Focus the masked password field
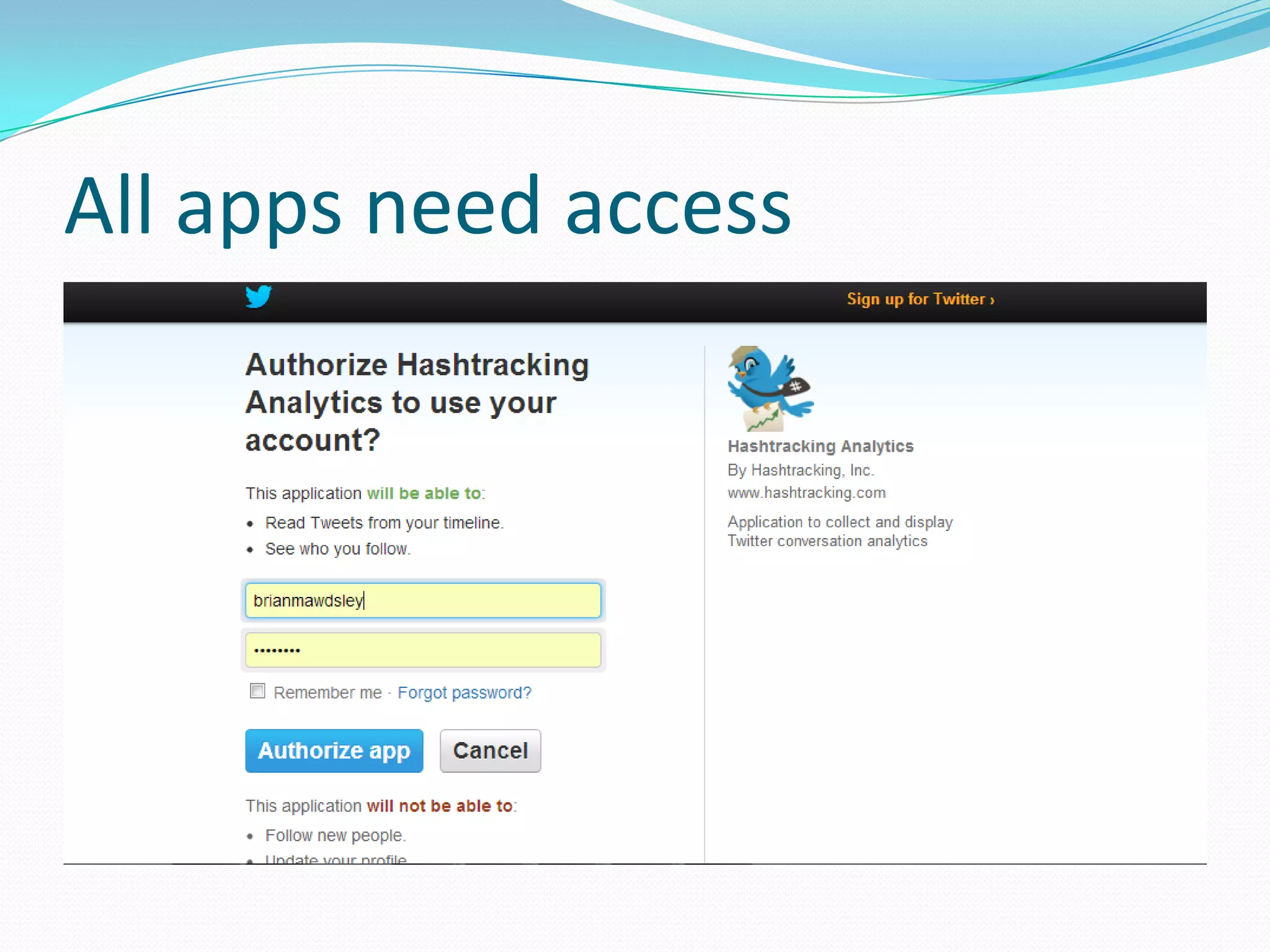This screenshot has height=952, width=1270. point(423,650)
